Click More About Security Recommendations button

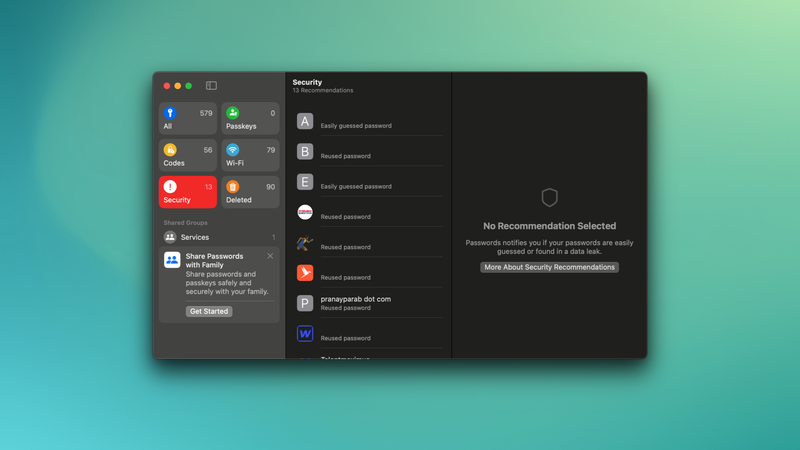[x=549, y=267]
